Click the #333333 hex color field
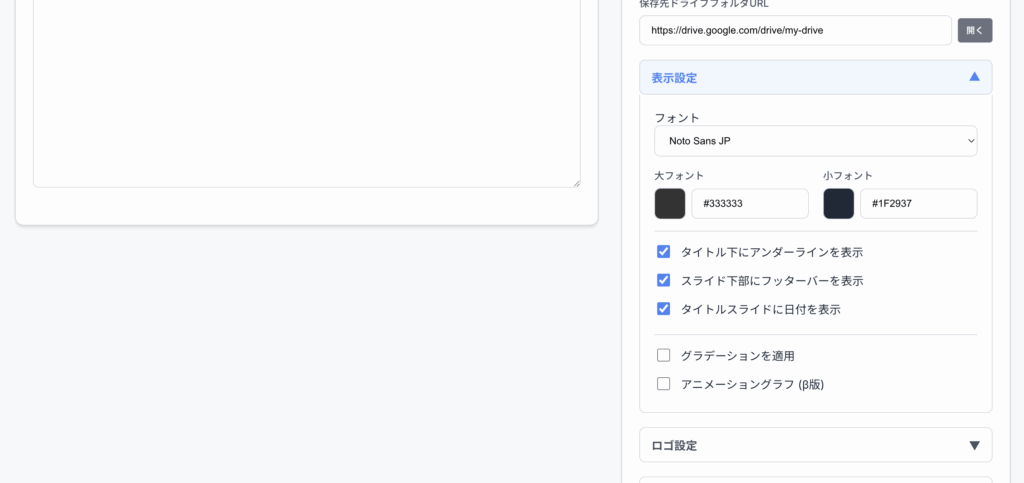 click(x=749, y=204)
